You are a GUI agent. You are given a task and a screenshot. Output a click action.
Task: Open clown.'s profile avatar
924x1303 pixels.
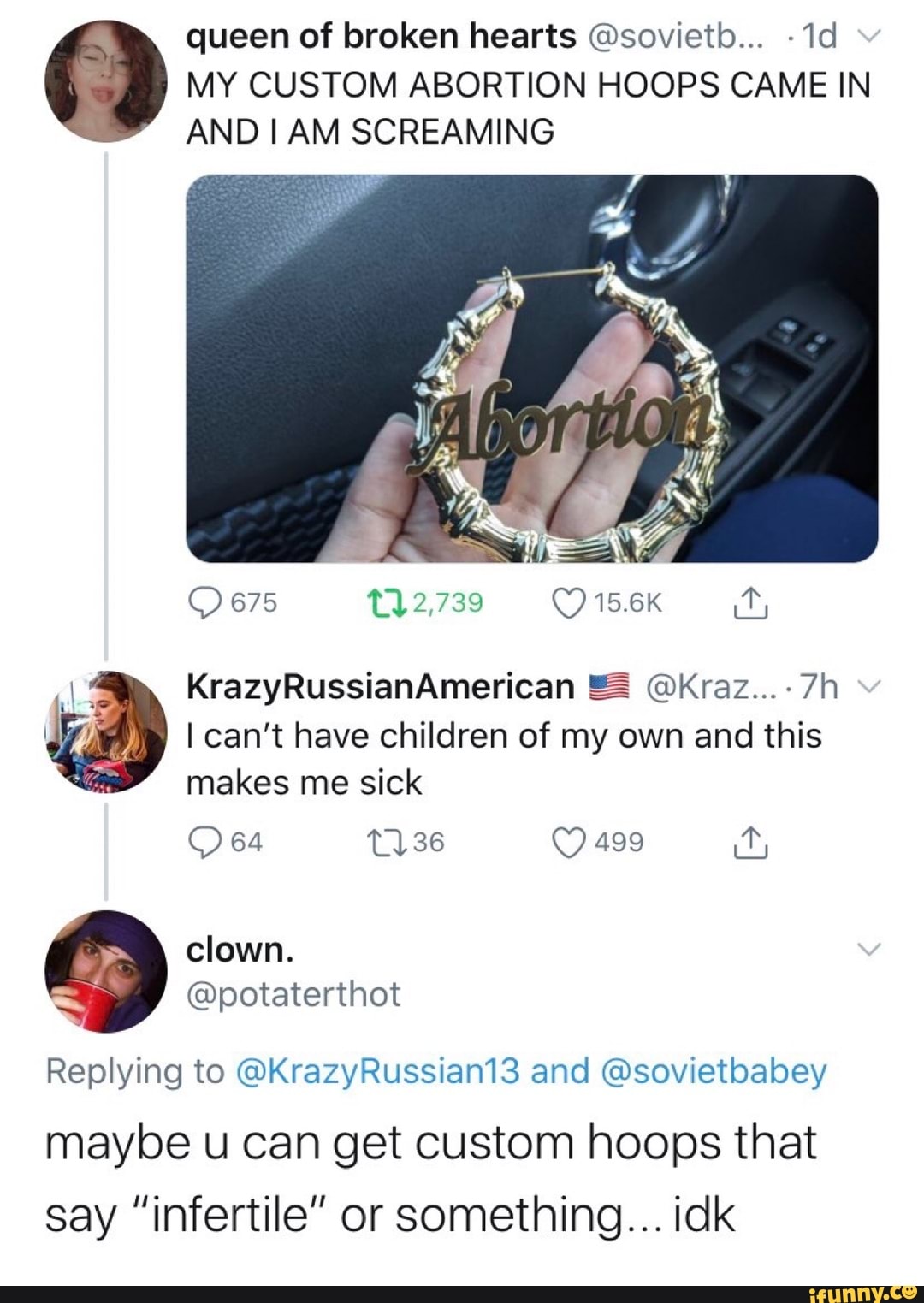(106, 972)
